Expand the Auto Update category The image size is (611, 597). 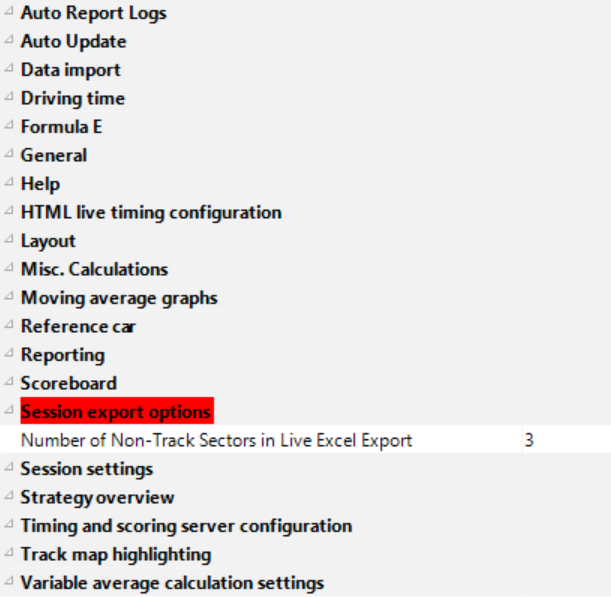click(x=9, y=42)
